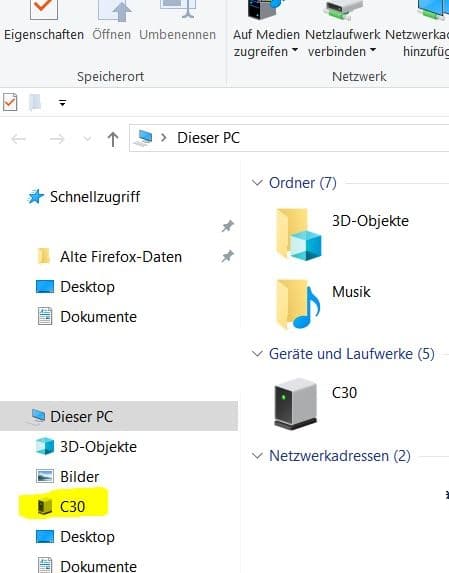Click the Schnellzugriff star icon
The image size is (449, 573).
pos(35,197)
